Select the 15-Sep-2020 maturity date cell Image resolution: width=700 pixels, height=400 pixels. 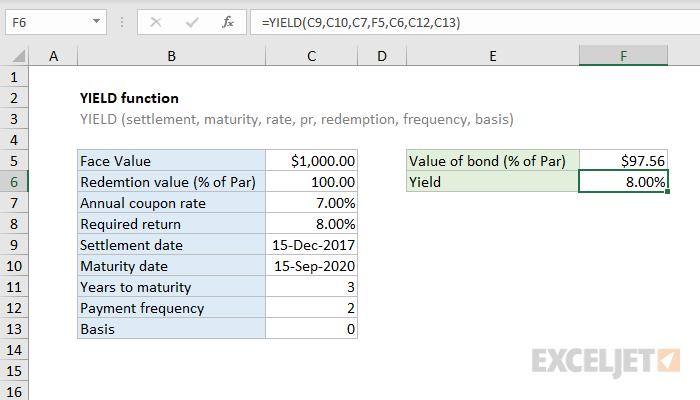[x=311, y=266]
